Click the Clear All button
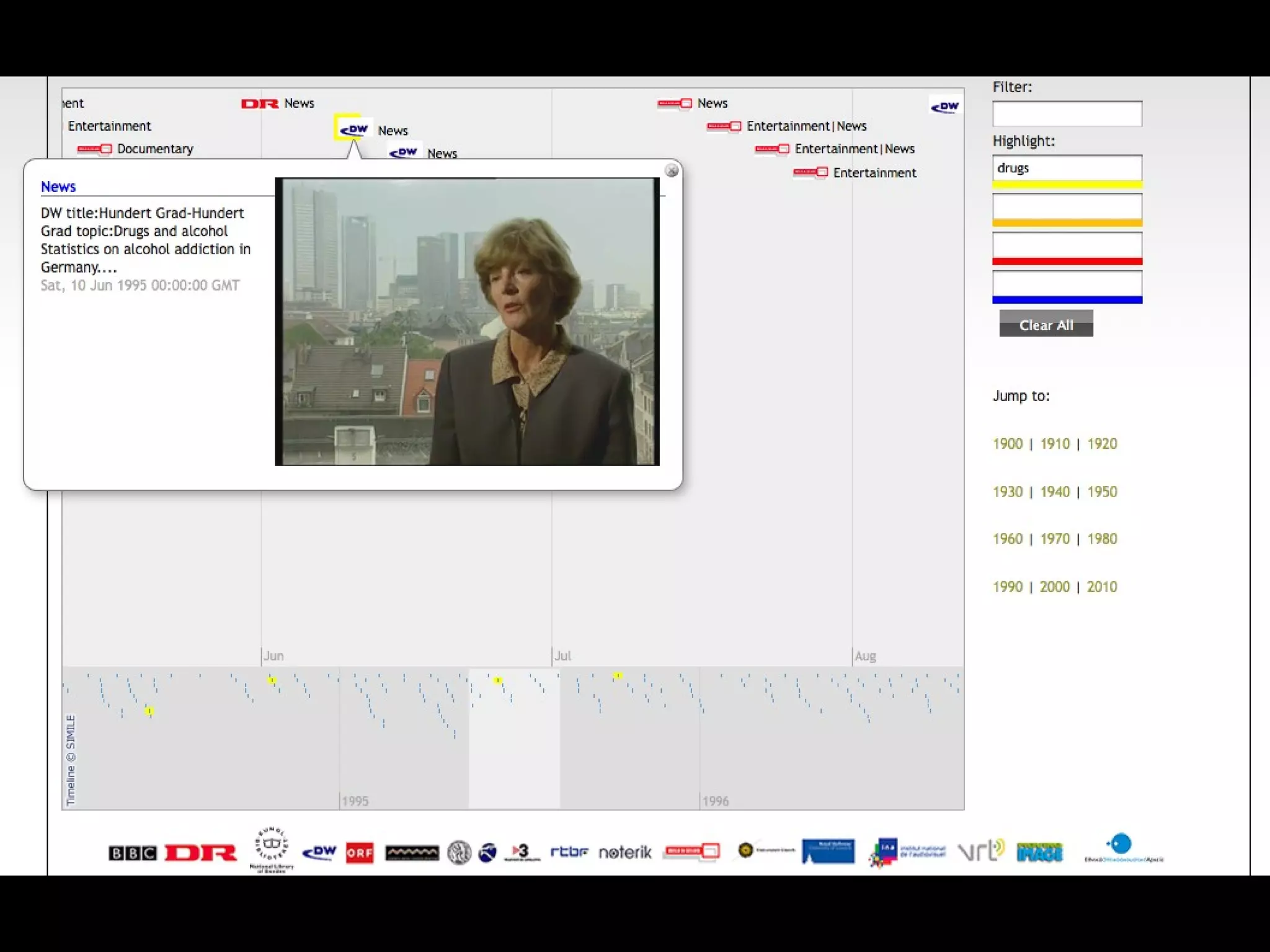Image resolution: width=1270 pixels, height=952 pixels. click(x=1046, y=324)
